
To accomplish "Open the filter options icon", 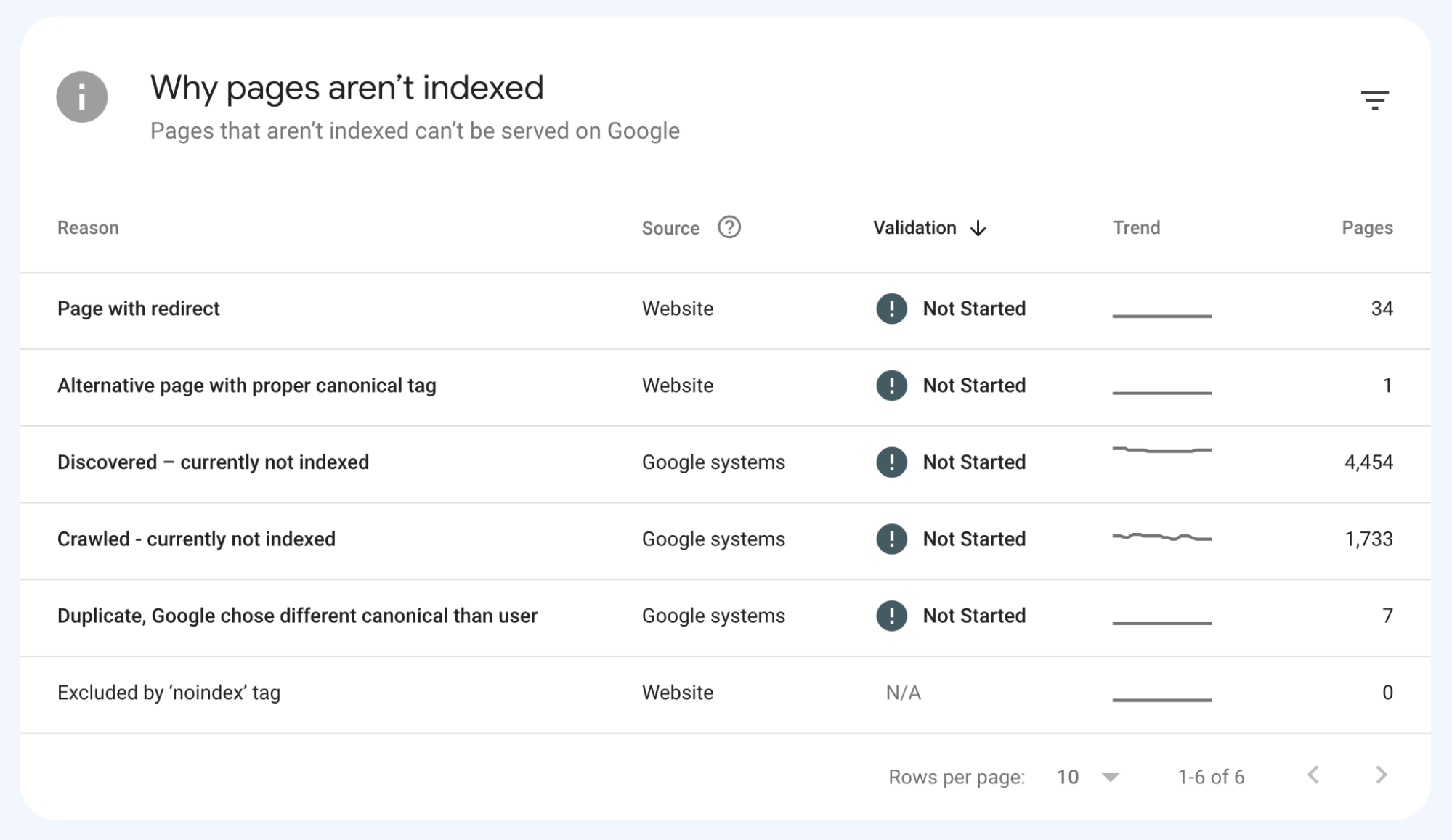I will click(1375, 99).
